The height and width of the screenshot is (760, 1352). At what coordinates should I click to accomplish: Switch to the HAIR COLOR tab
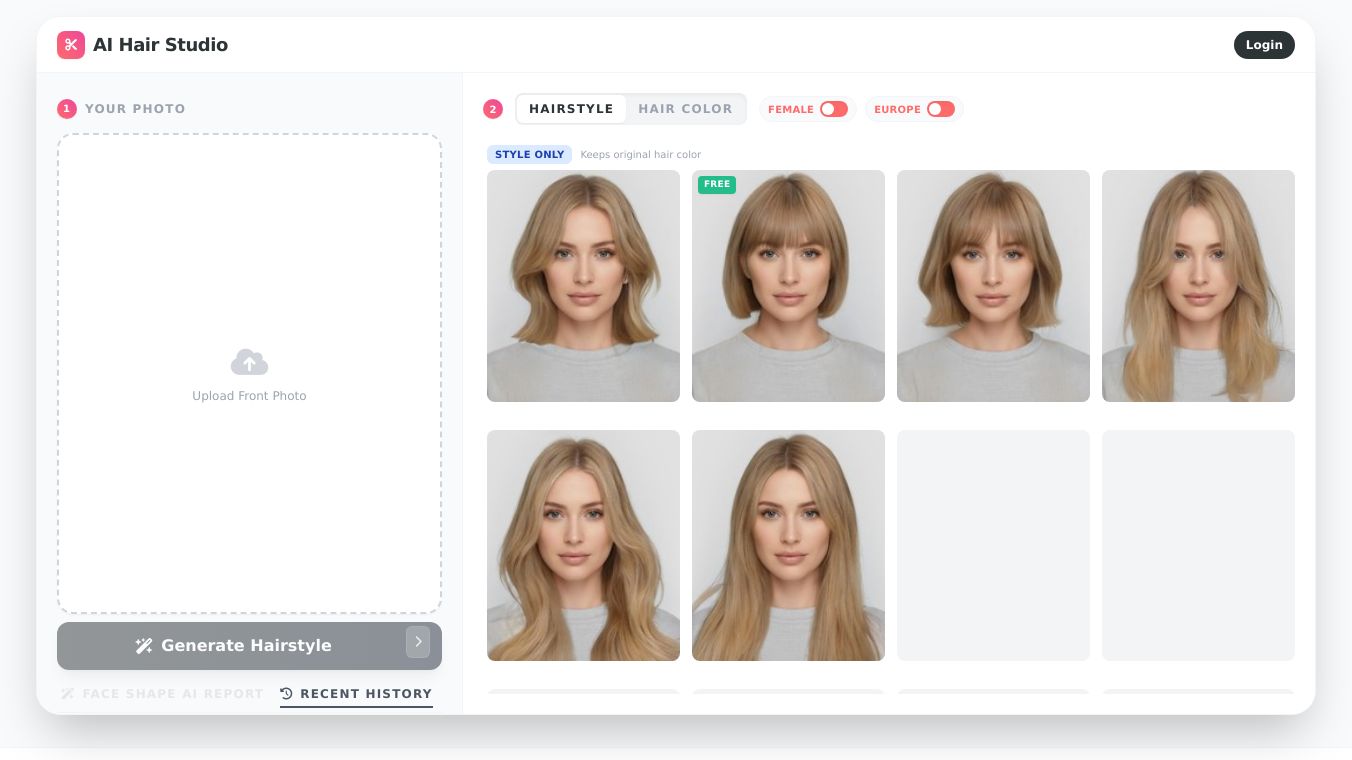tap(685, 109)
